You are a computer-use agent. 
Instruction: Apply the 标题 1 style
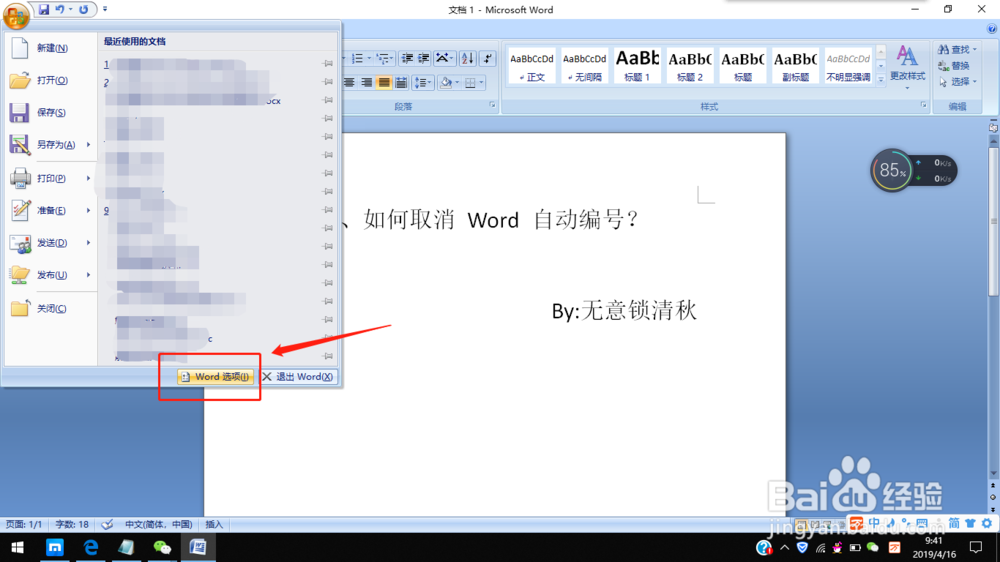click(637, 66)
